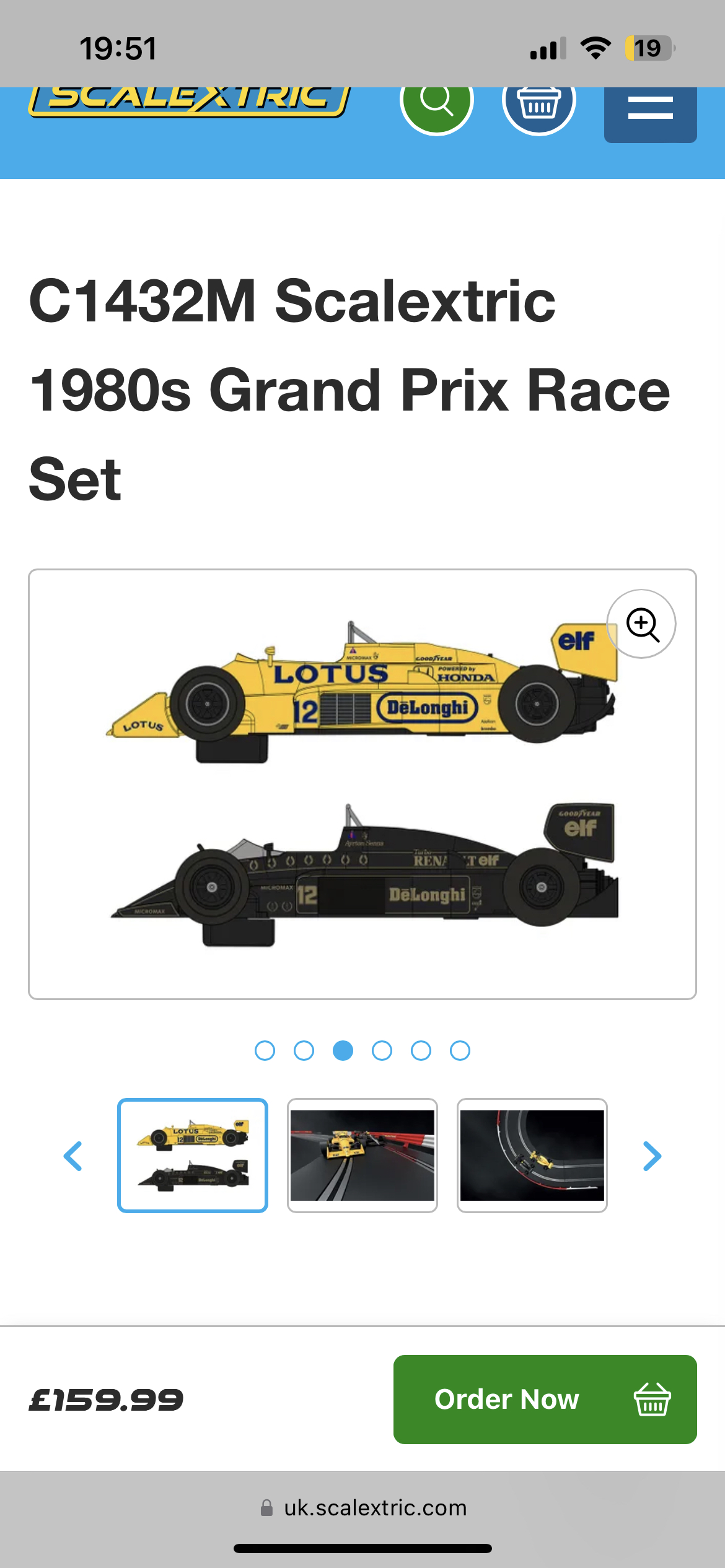Select the second carousel dot

pos(304,1051)
